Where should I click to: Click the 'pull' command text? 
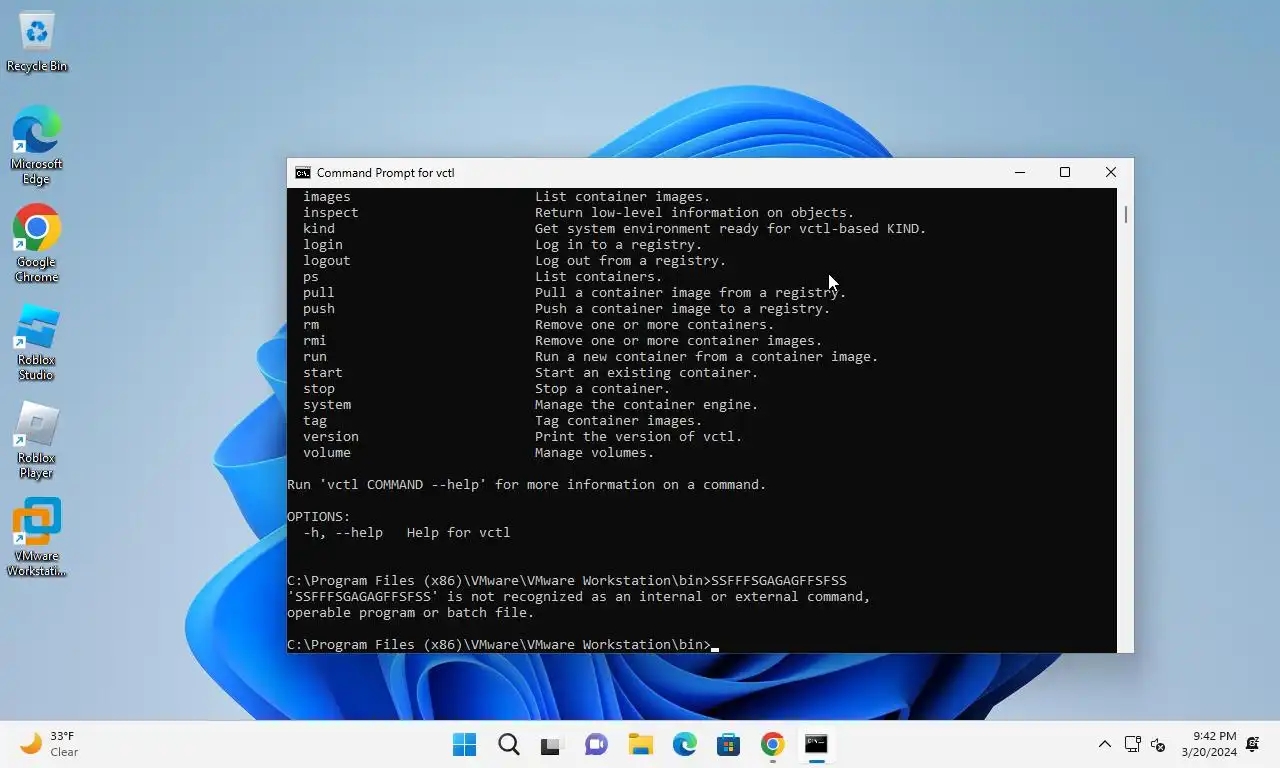(319, 293)
